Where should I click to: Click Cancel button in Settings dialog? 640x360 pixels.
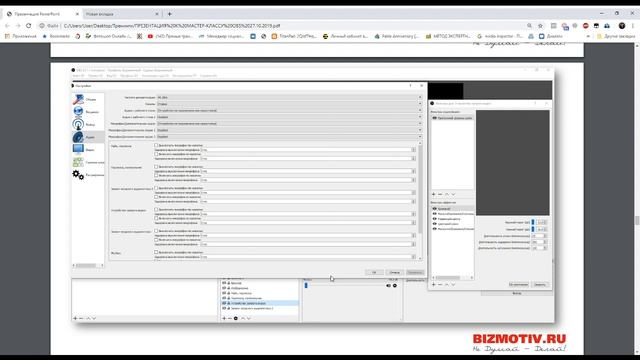(394, 272)
